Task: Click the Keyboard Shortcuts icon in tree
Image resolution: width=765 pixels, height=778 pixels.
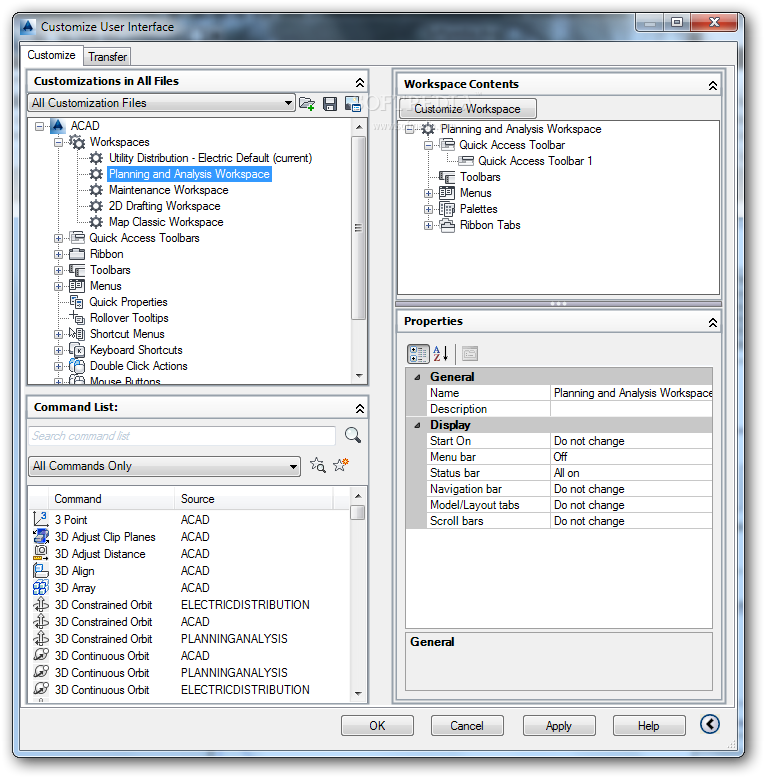Action: click(77, 350)
